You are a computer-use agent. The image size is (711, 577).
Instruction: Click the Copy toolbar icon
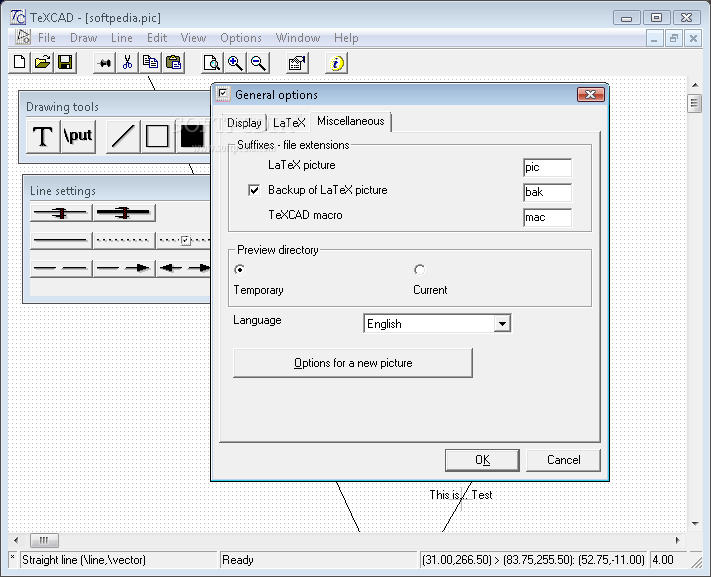[151, 63]
